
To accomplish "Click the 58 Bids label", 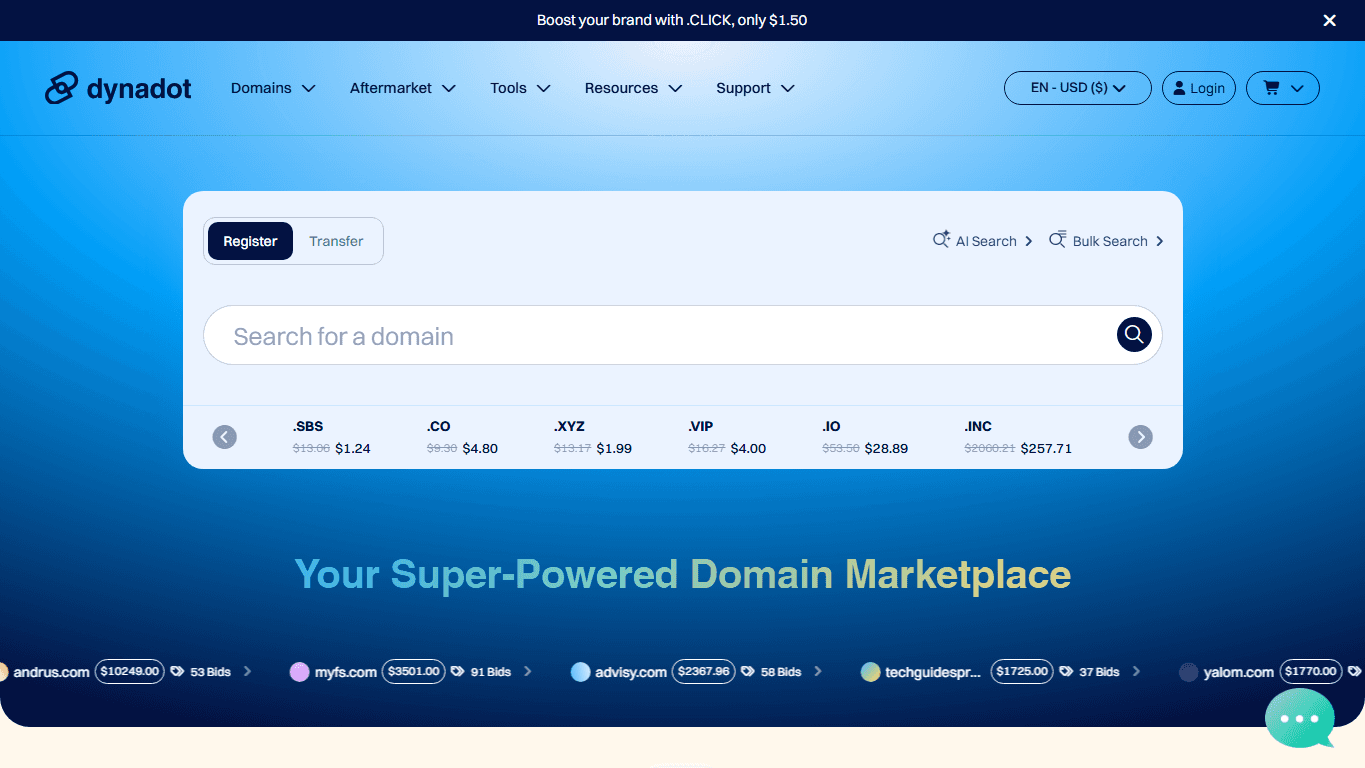I will [781, 672].
